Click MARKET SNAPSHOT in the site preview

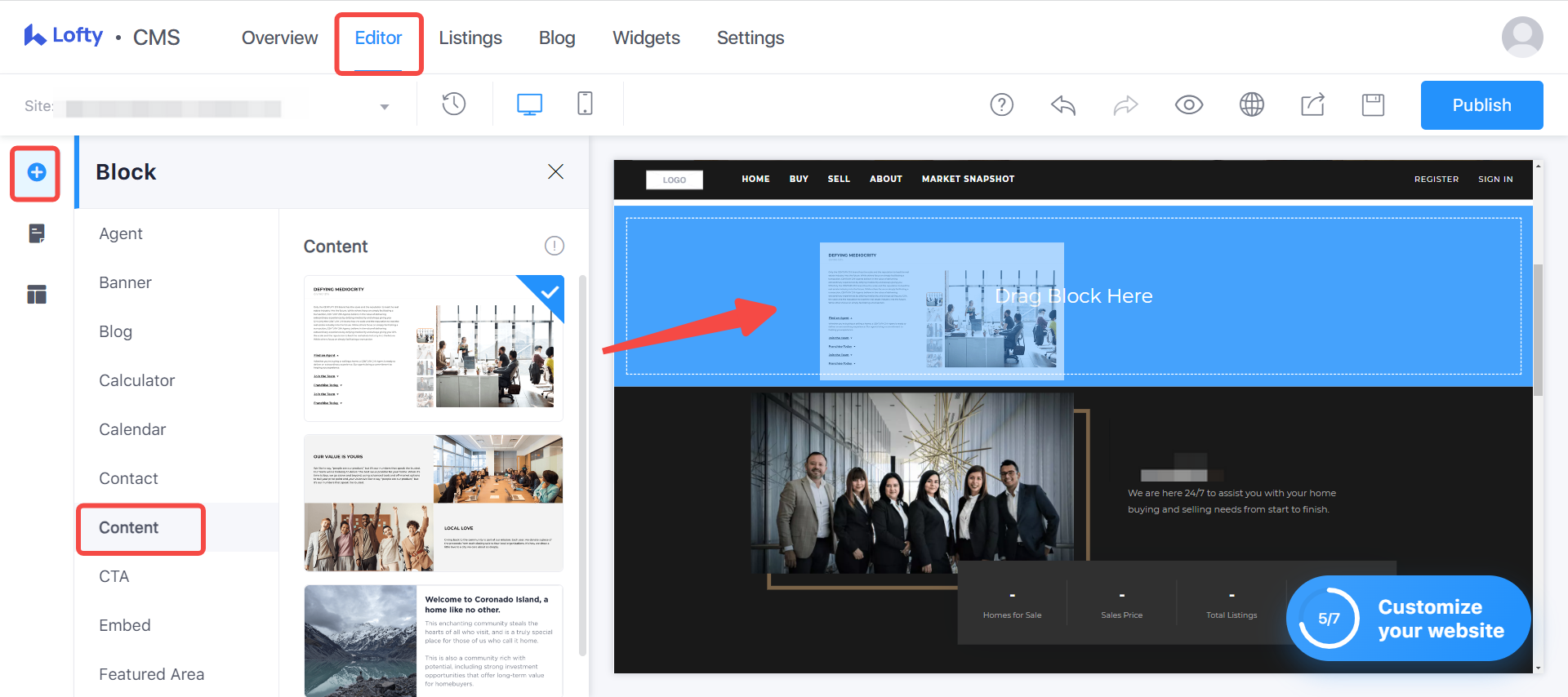[x=968, y=179]
